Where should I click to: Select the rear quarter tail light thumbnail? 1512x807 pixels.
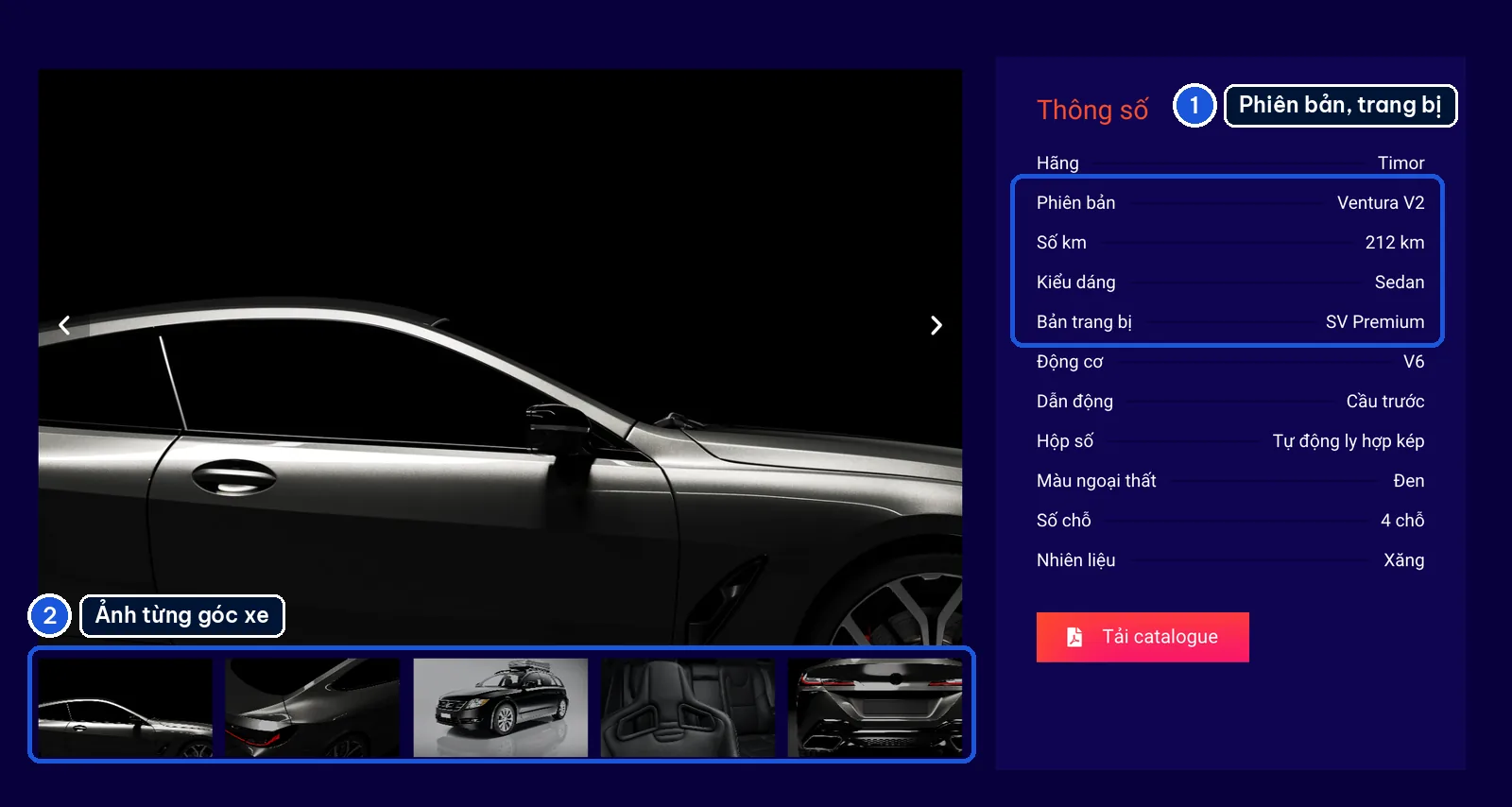point(313,708)
